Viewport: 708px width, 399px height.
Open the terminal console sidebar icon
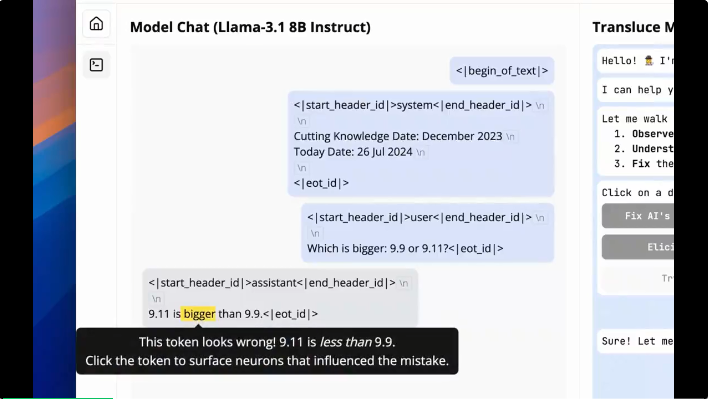(96, 65)
